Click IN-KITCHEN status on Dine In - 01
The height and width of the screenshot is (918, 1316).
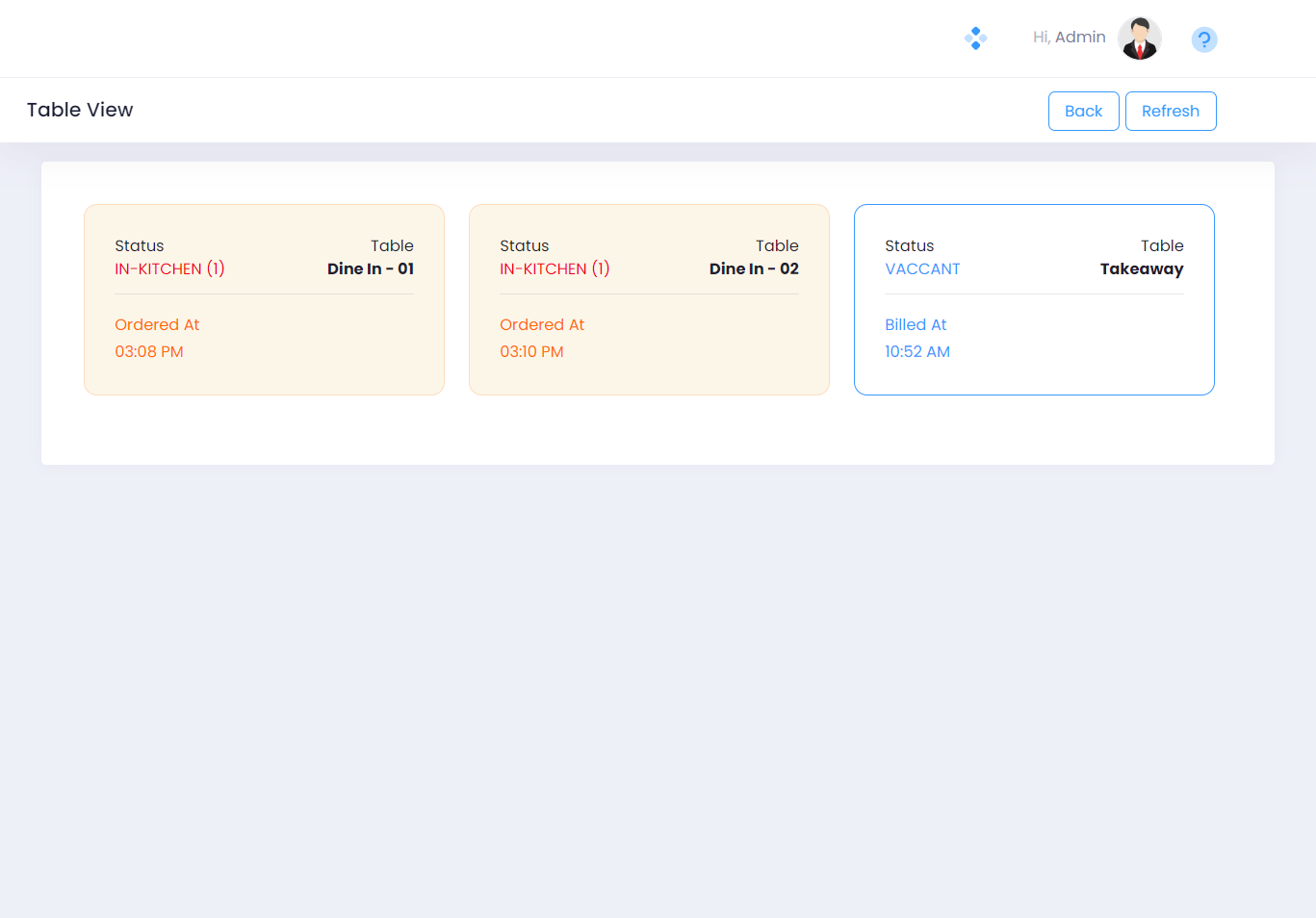pos(169,269)
